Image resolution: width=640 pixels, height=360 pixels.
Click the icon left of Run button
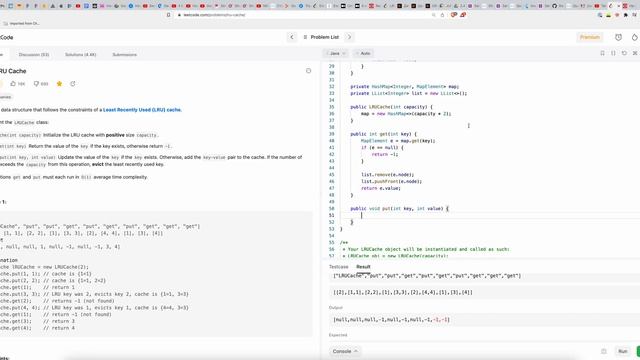(x=604, y=351)
